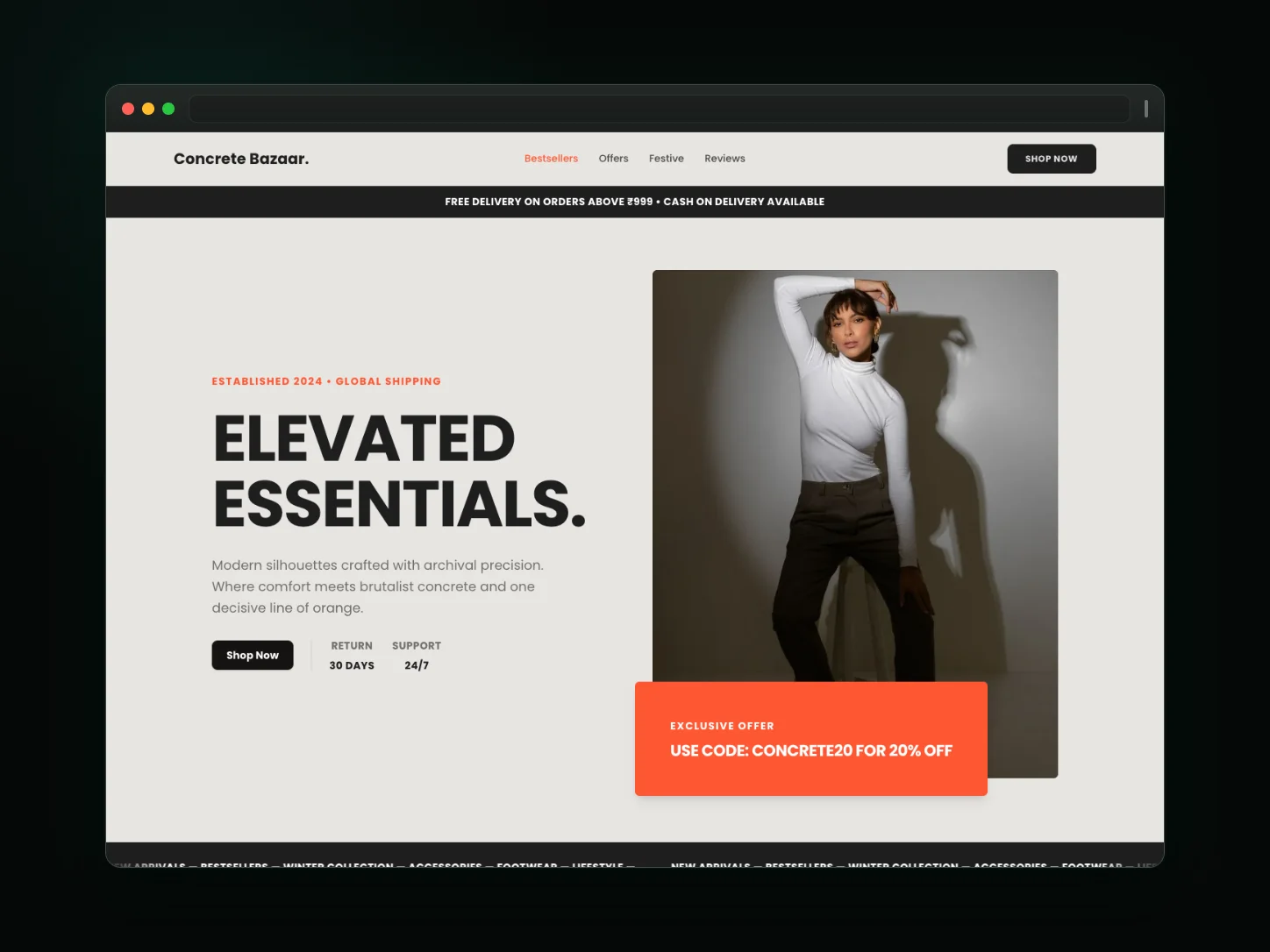
Task: Go to the Offers section
Action: [x=613, y=159]
